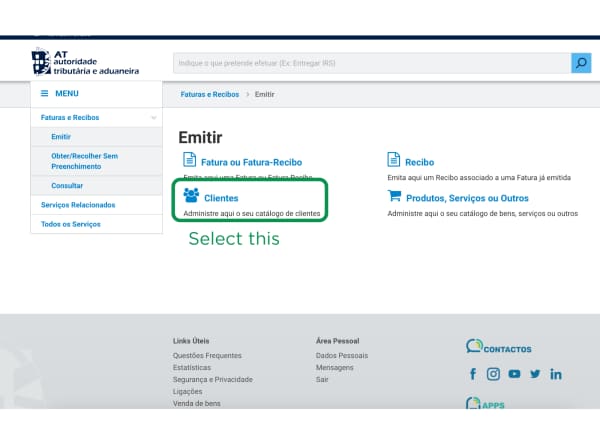Viewport: 600px width, 429px height.
Task: Open the Facebook social icon
Action: click(x=473, y=374)
